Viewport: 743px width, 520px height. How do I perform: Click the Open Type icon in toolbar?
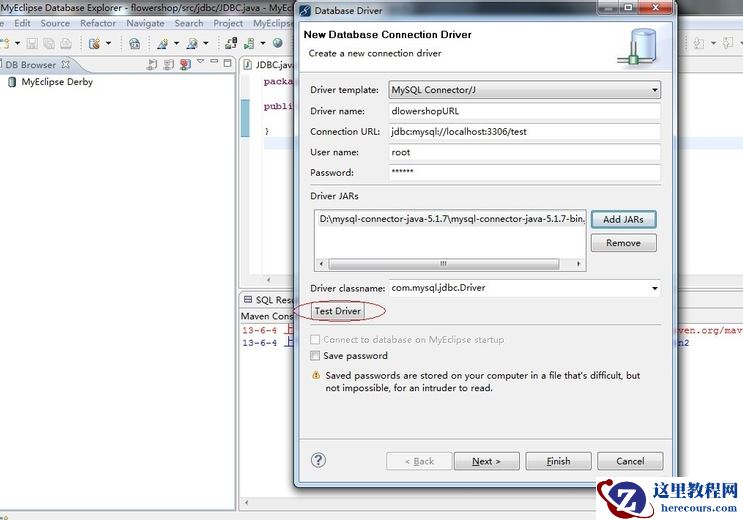(135, 44)
